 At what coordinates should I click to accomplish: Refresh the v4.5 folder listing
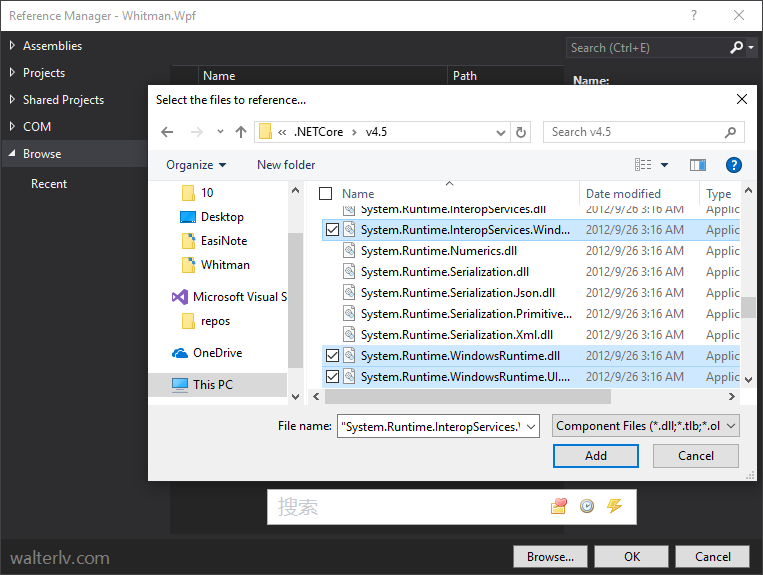click(x=521, y=132)
